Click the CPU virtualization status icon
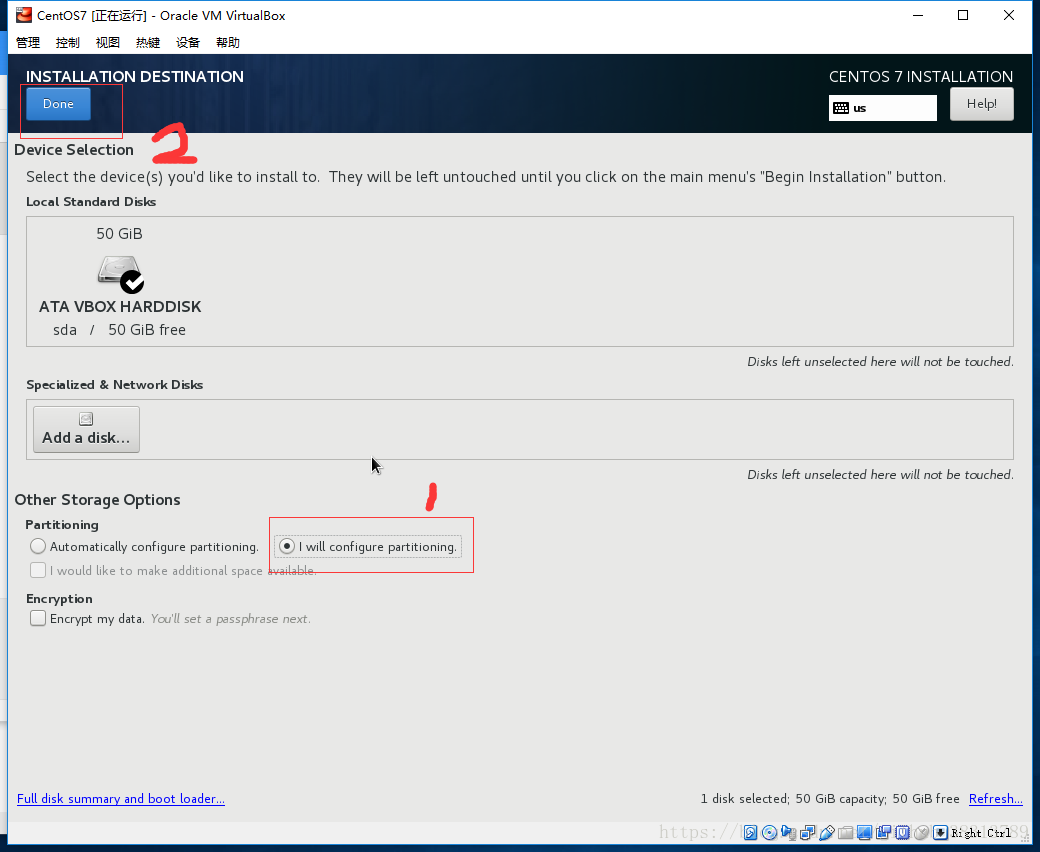This screenshot has height=852, width=1040. (903, 832)
